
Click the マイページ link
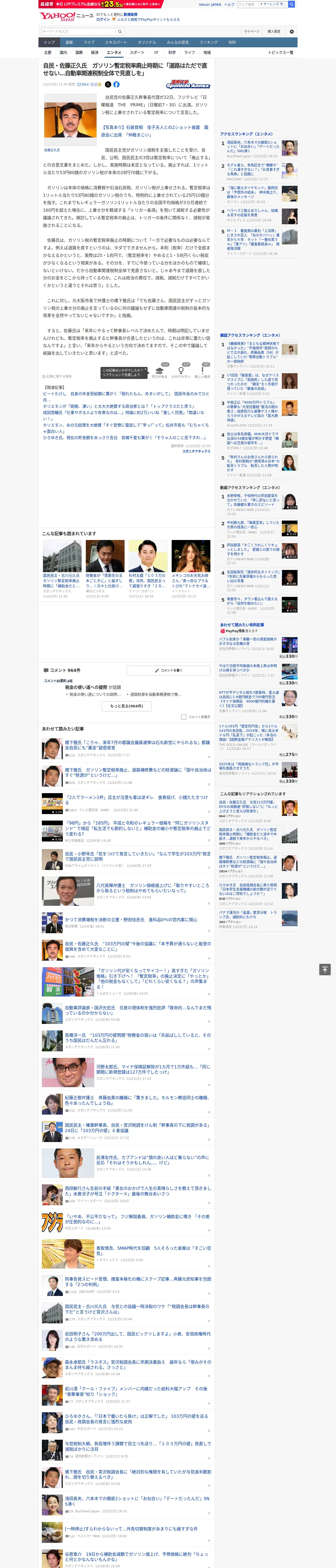click(251, 32)
